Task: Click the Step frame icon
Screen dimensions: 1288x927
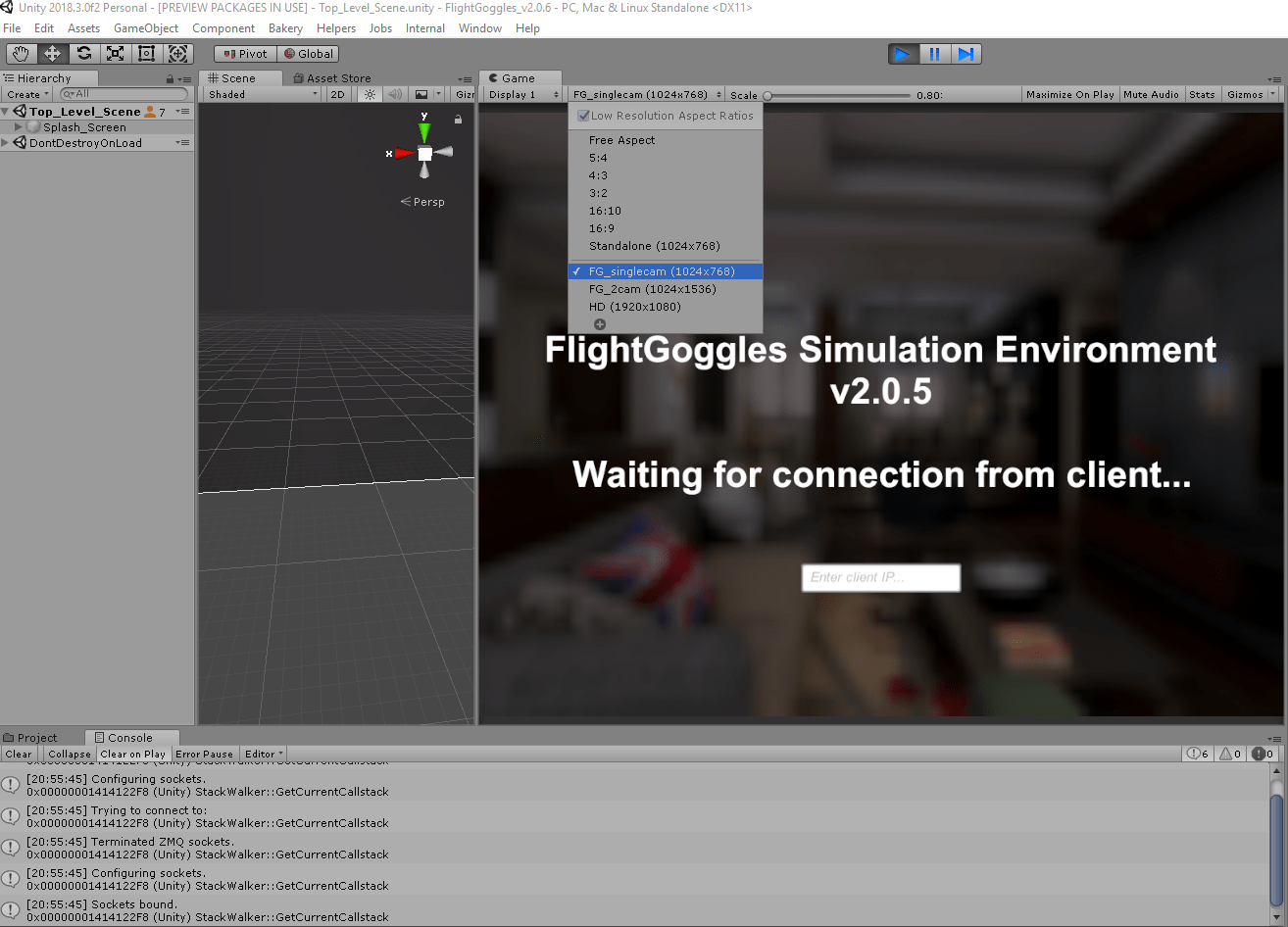Action: [966, 53]
